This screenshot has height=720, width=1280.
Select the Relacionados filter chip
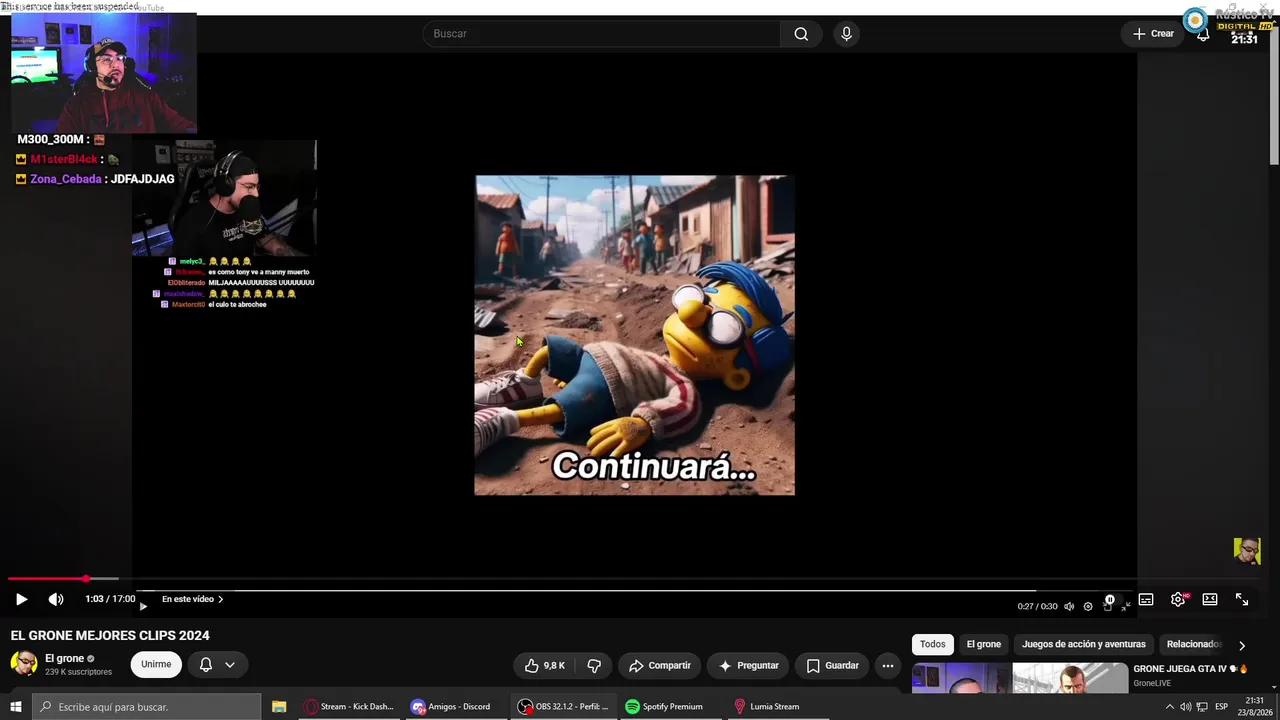(1194, 644)
